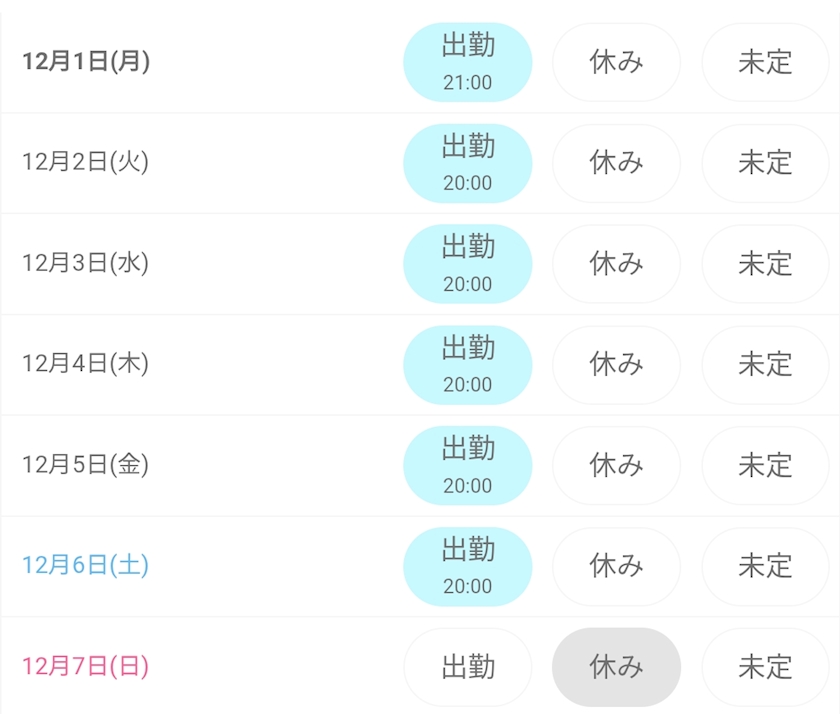Choose 未定 for 12月5日(金)

pyautogui.click(x=765, y=465)
